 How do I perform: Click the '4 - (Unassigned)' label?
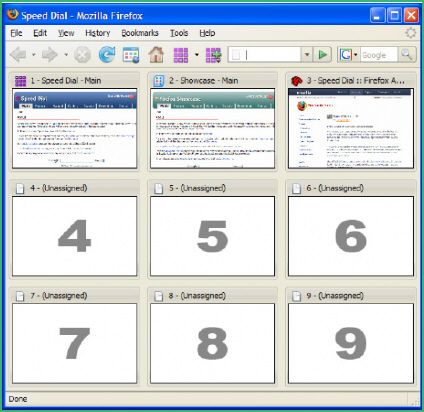pos(59,188)
